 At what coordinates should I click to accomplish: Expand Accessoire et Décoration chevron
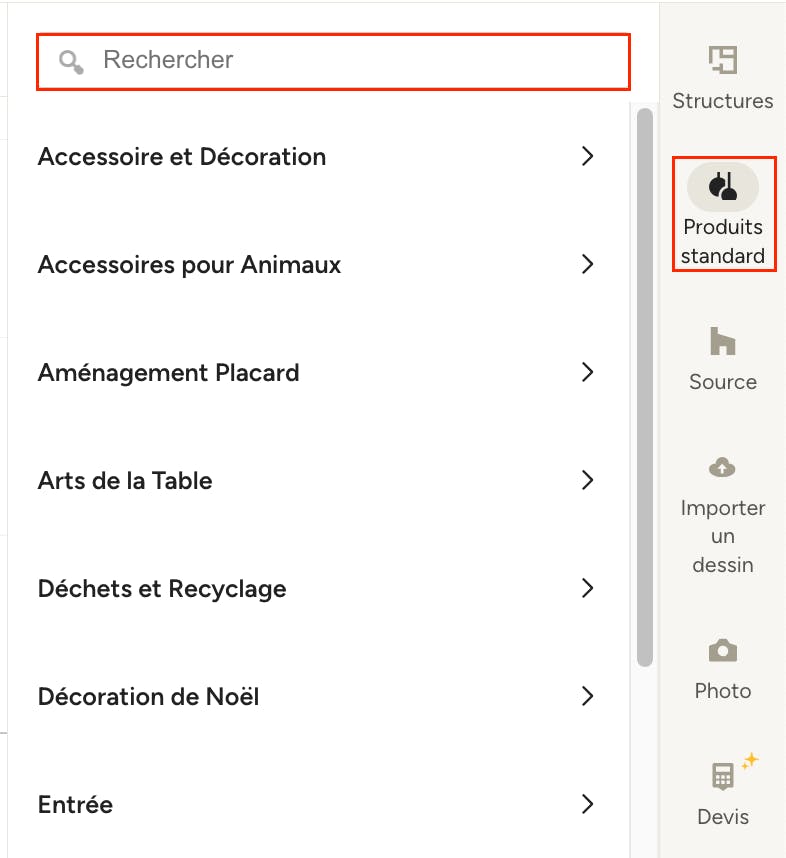(x=587, y=156)
